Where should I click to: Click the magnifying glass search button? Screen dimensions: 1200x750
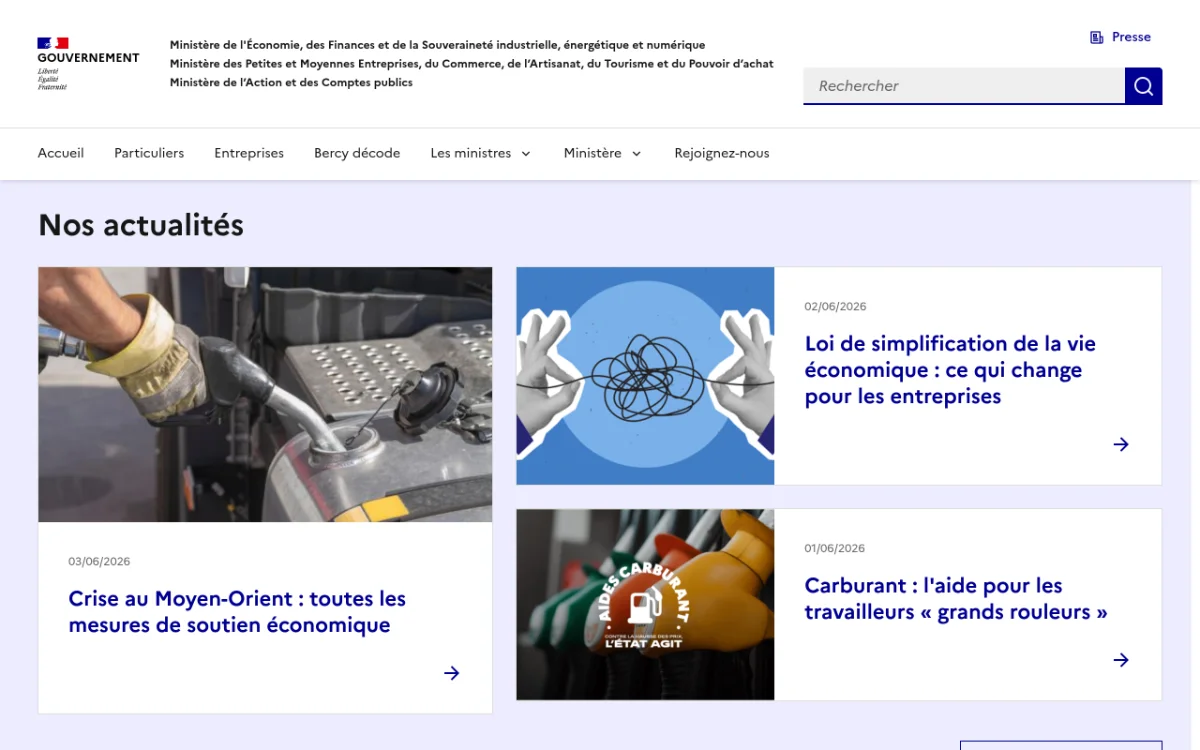tap(1143, 86)
